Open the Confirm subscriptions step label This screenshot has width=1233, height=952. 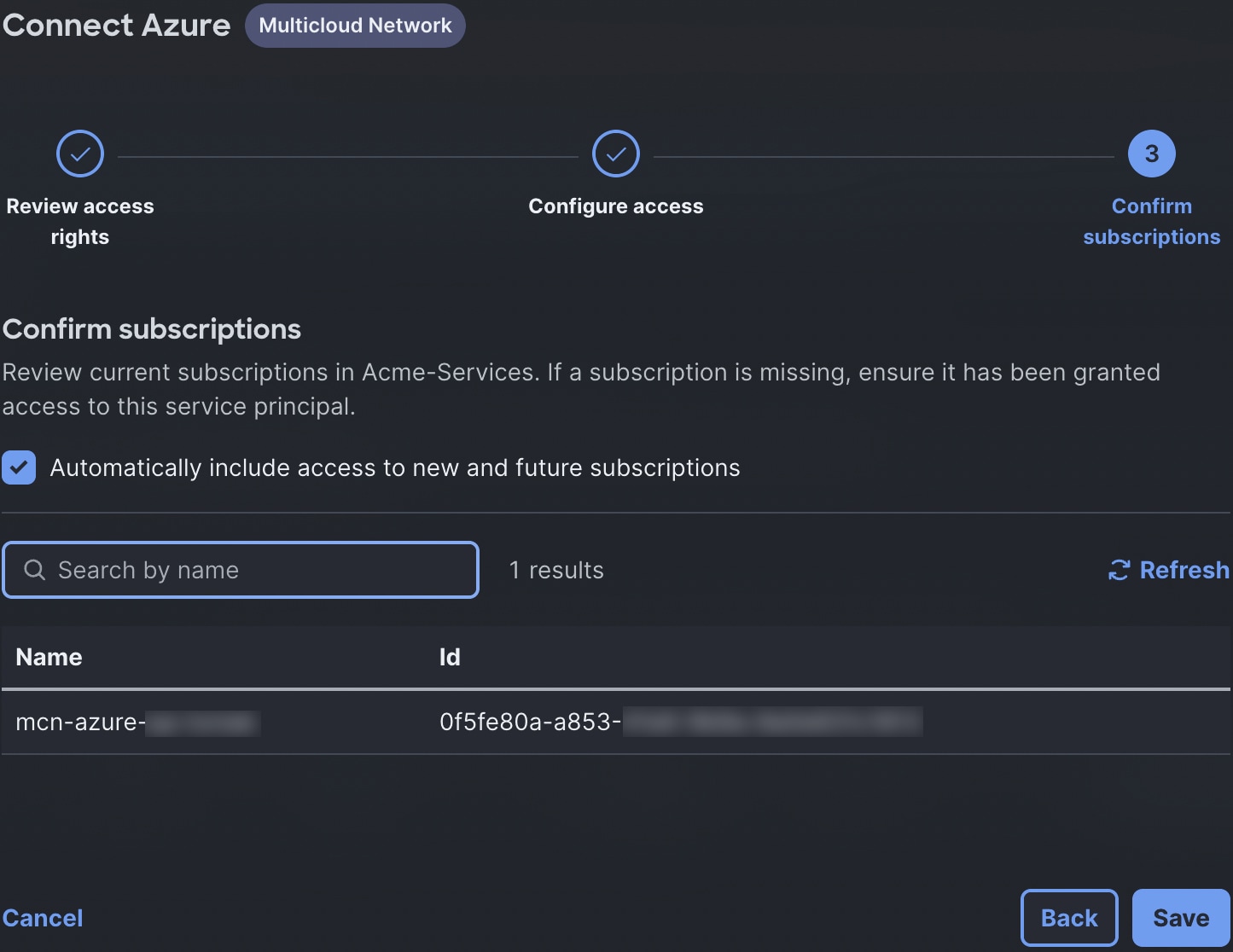point(1152,222)
